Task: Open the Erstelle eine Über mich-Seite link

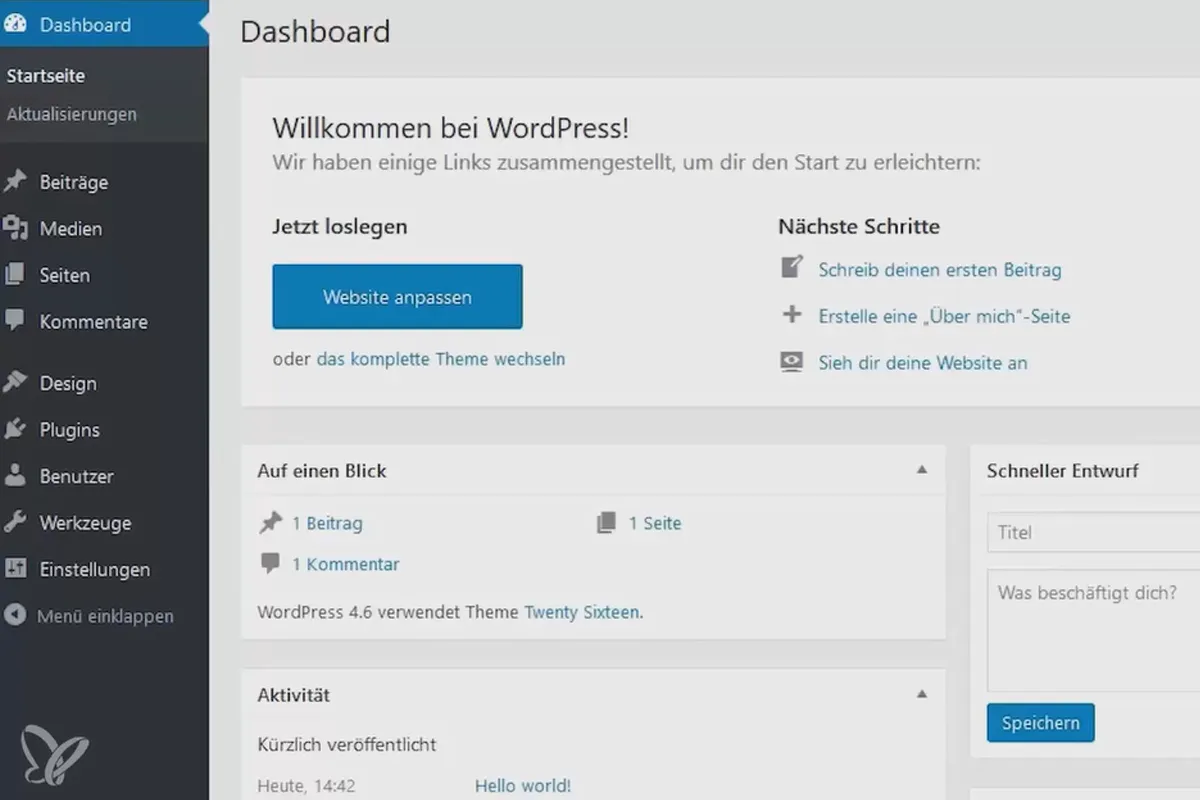Action: tap(944, 316)
